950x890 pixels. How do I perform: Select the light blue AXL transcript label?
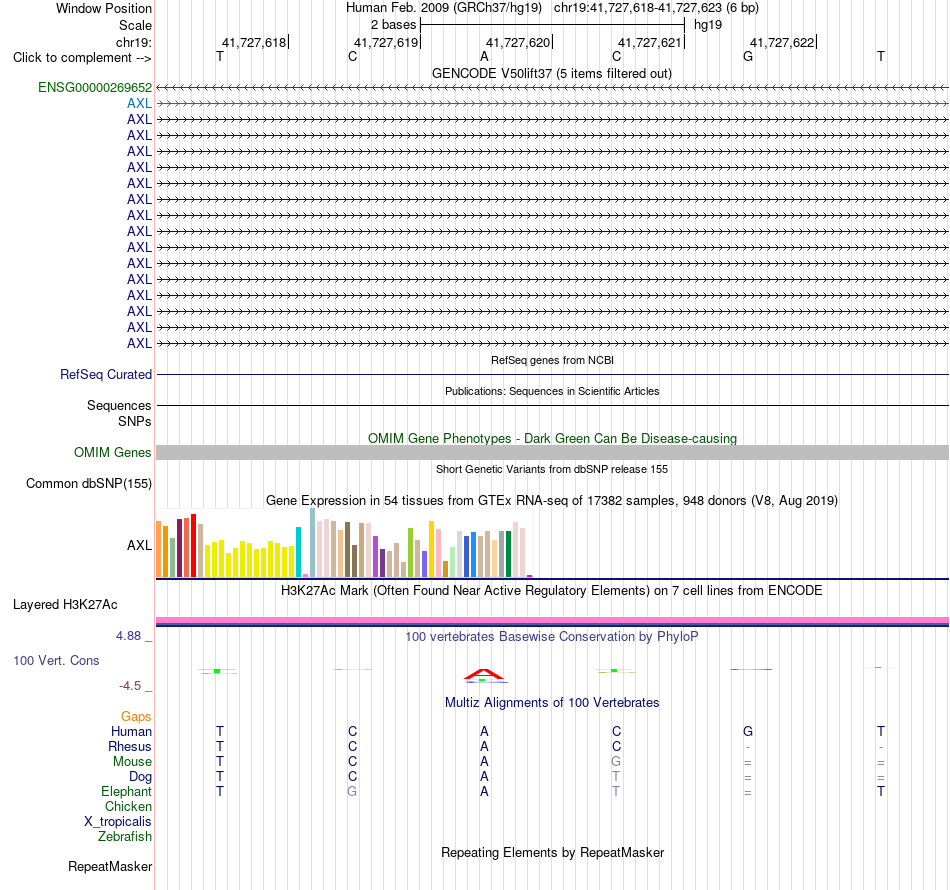click(139, 103)
